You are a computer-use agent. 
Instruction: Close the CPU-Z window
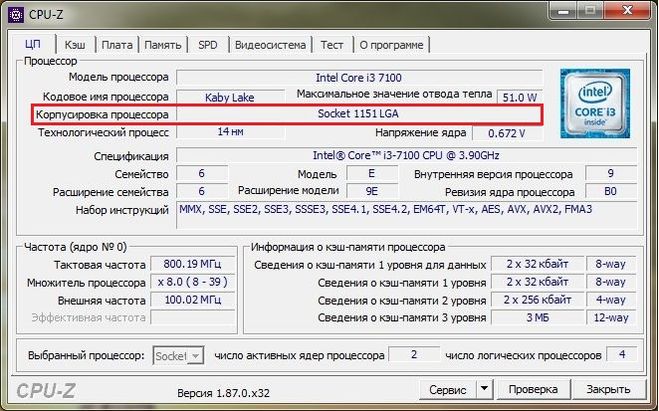(x=627, y=11)
